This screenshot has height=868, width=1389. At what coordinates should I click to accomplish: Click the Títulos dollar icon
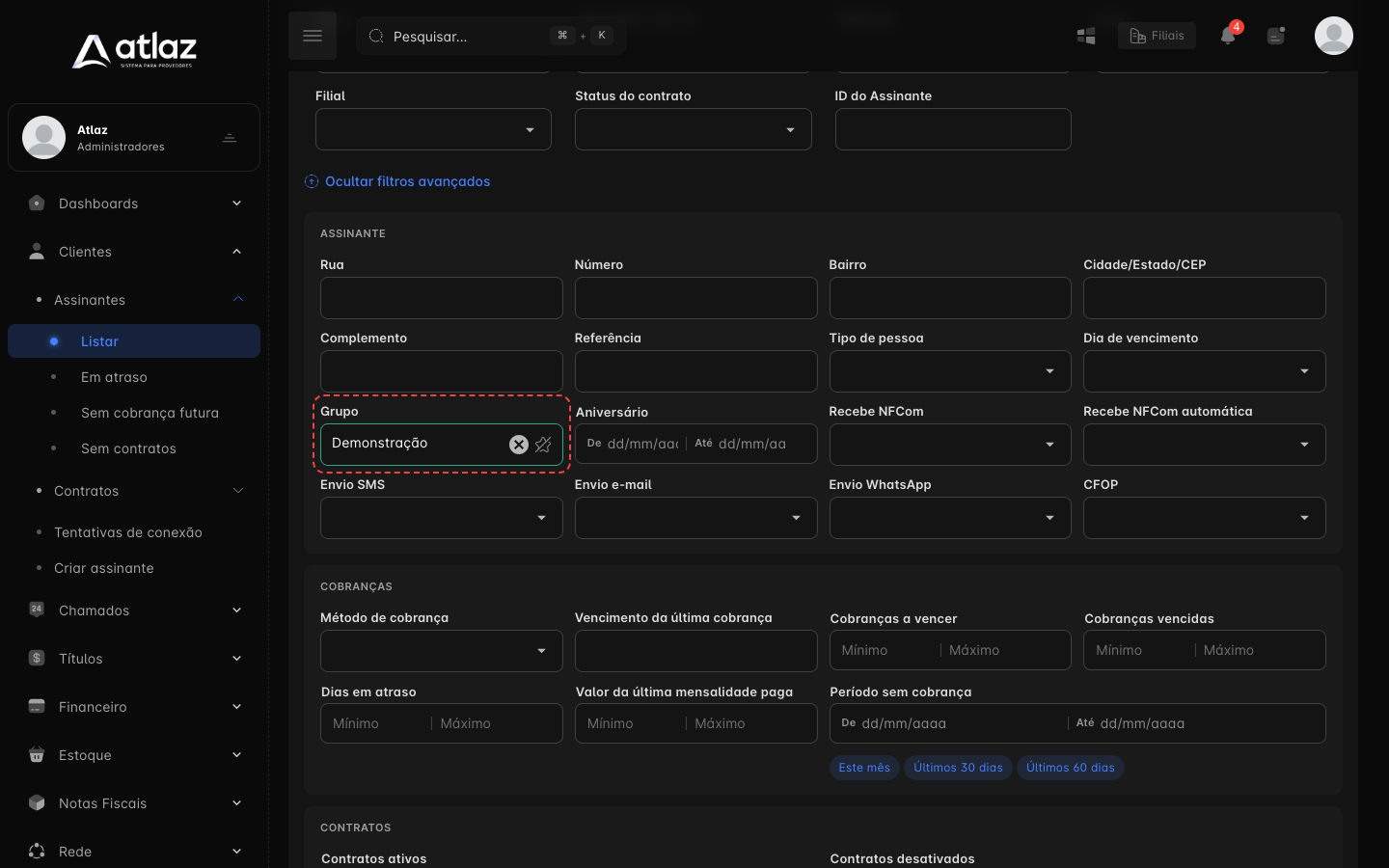coord(37,658)
